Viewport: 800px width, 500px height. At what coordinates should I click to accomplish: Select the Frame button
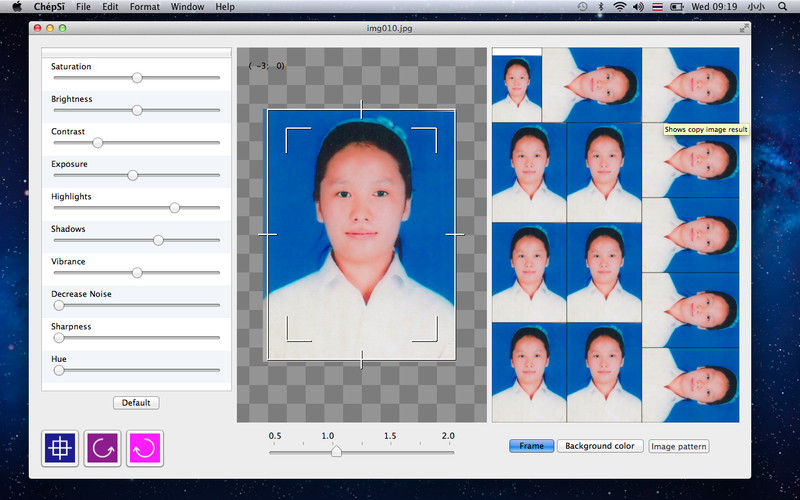tap(531, 446)
